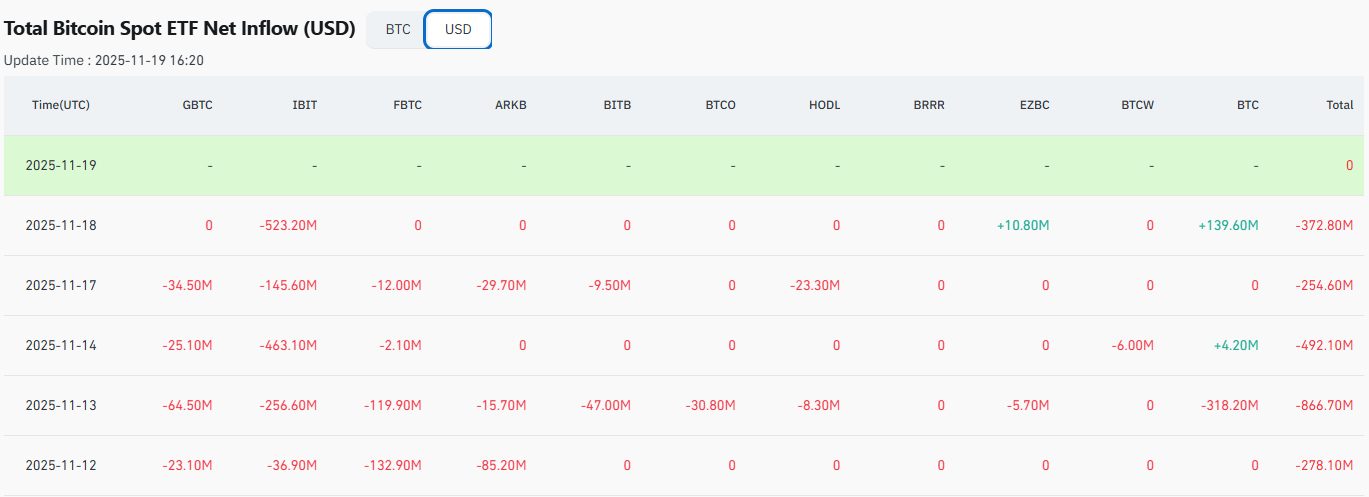The image size is (1369, 497).
Task: Click the HODL column header
Action: 824,105
